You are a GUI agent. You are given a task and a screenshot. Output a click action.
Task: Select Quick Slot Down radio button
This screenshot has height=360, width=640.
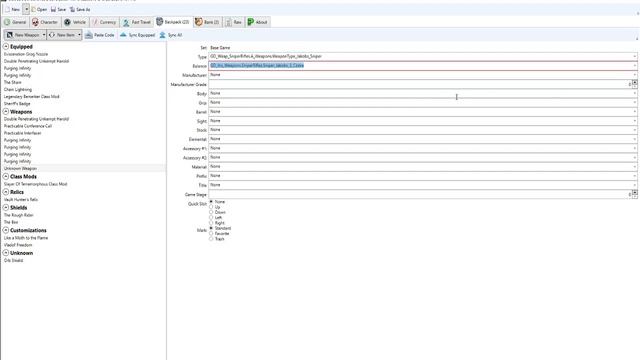(211, 212)
